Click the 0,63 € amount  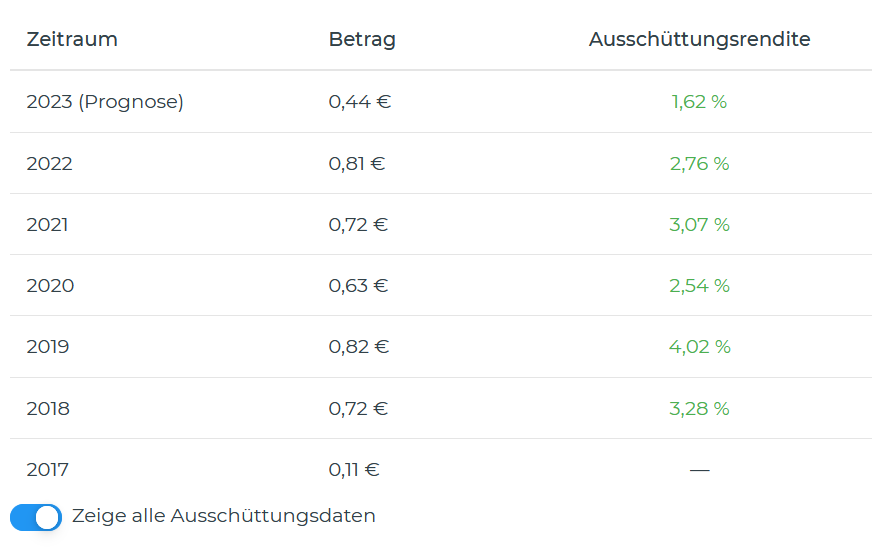(358, 286)
